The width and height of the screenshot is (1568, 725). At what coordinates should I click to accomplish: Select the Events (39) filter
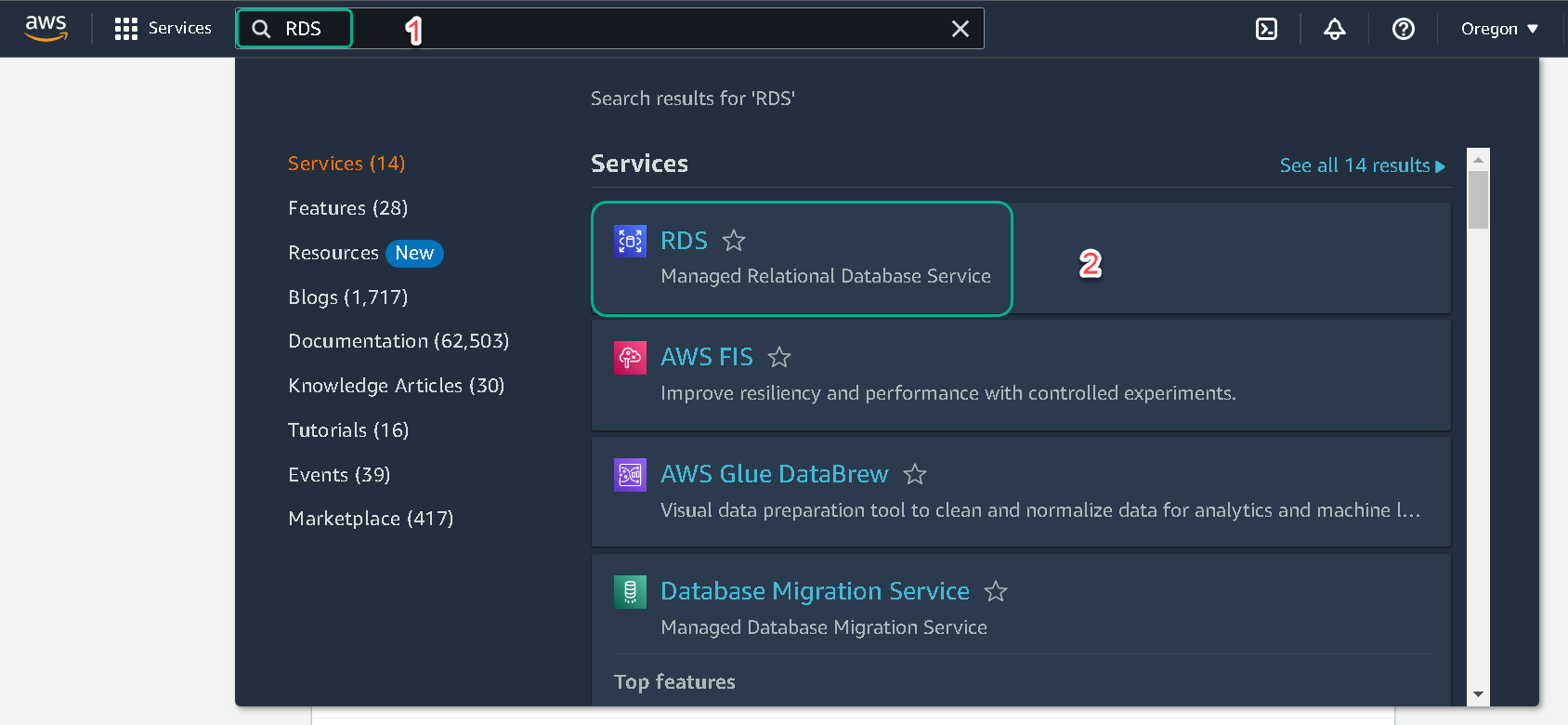[x=339, y=475]
